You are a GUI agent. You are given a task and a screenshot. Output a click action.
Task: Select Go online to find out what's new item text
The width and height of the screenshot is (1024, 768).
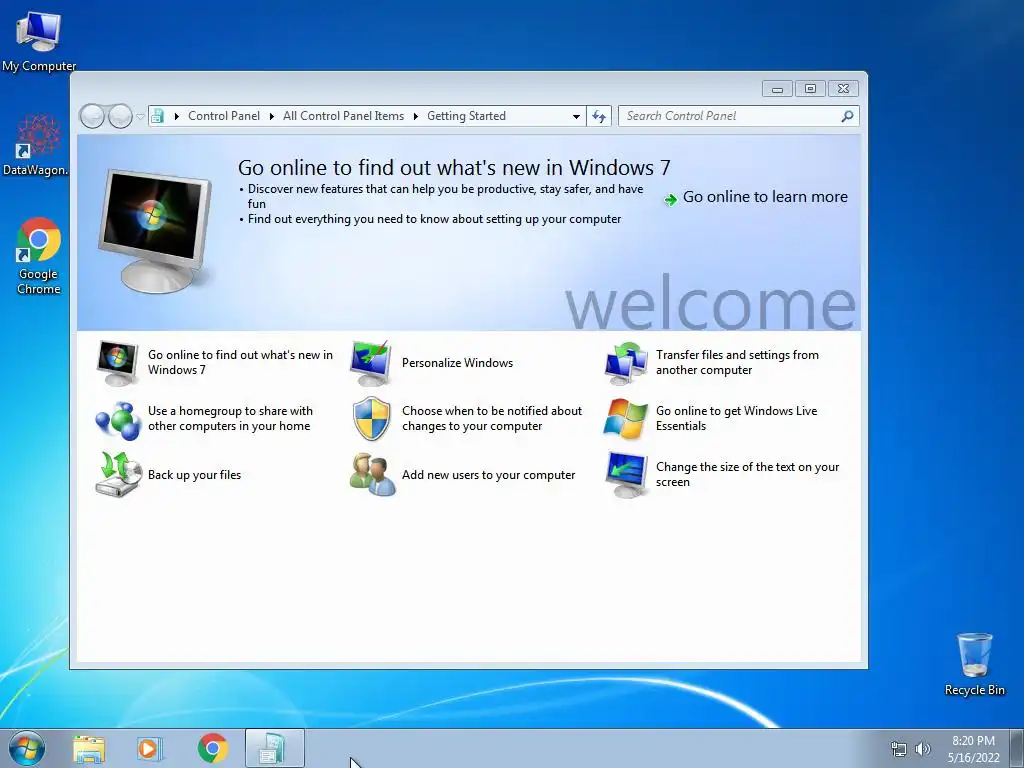240,362
